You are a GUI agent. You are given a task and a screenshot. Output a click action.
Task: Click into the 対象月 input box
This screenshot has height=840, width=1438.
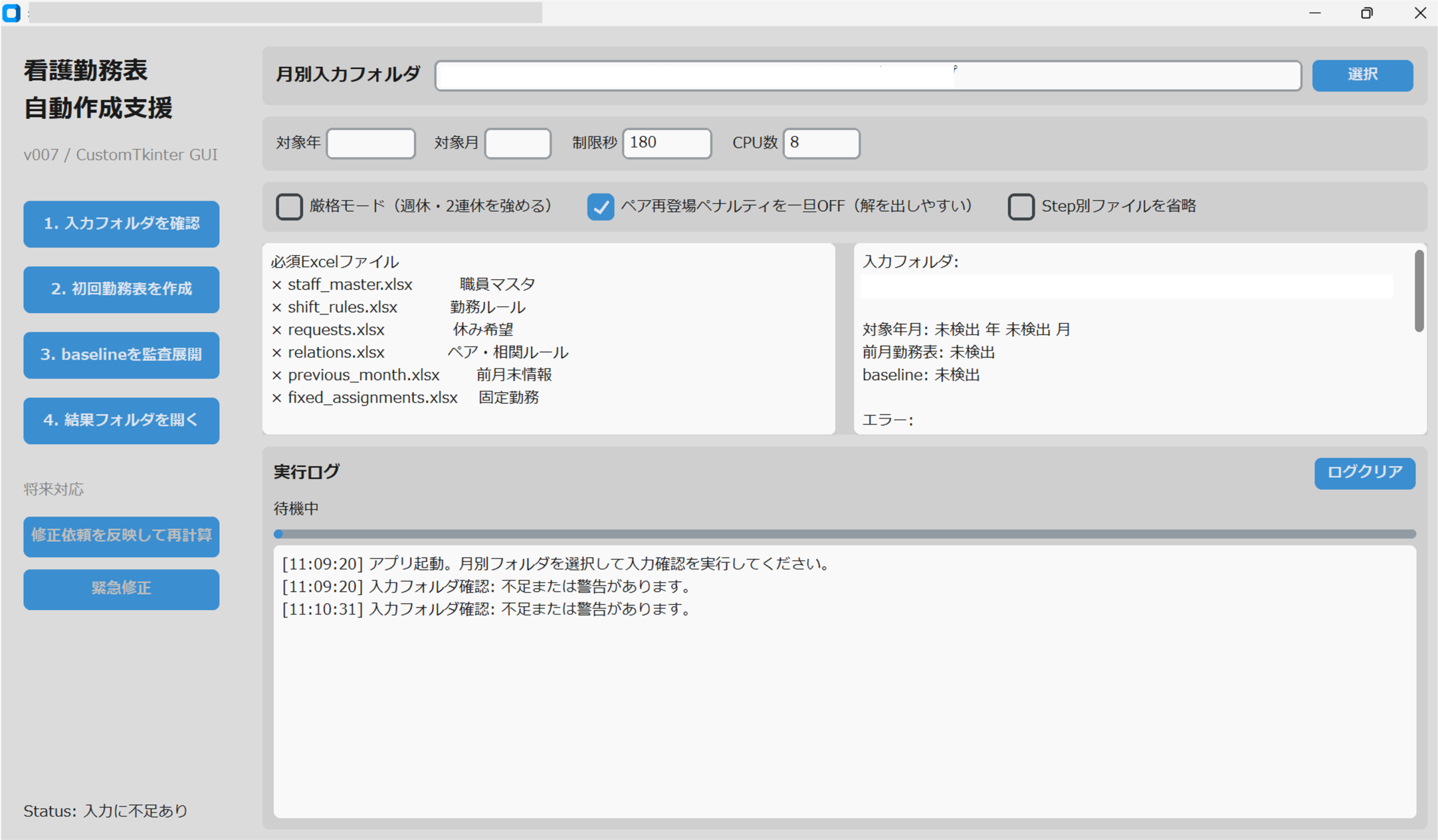coord(517,143)
